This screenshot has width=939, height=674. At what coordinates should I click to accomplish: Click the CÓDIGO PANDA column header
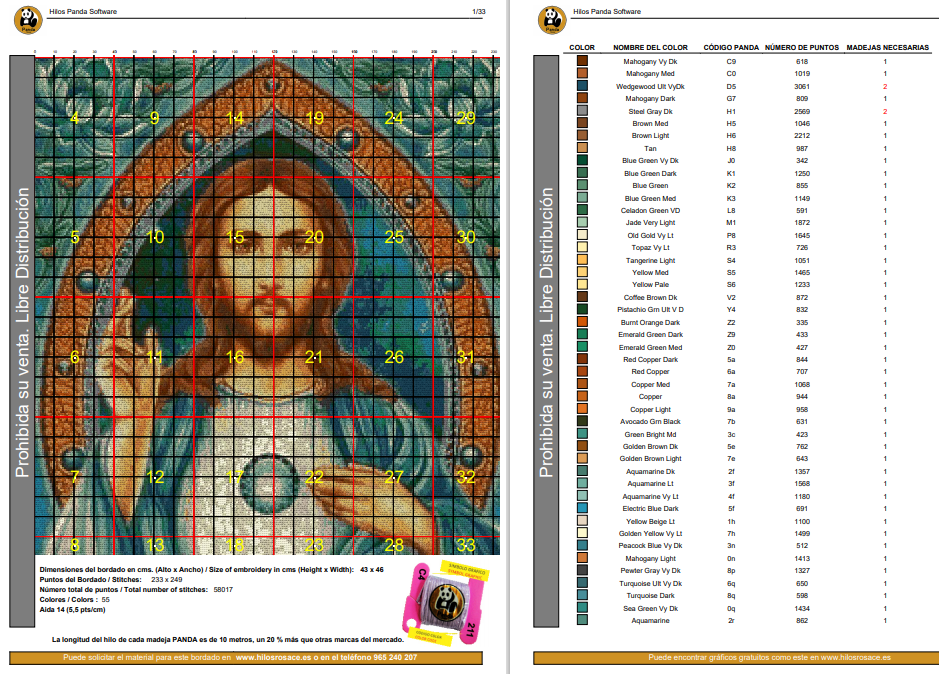tap(731, 47)
